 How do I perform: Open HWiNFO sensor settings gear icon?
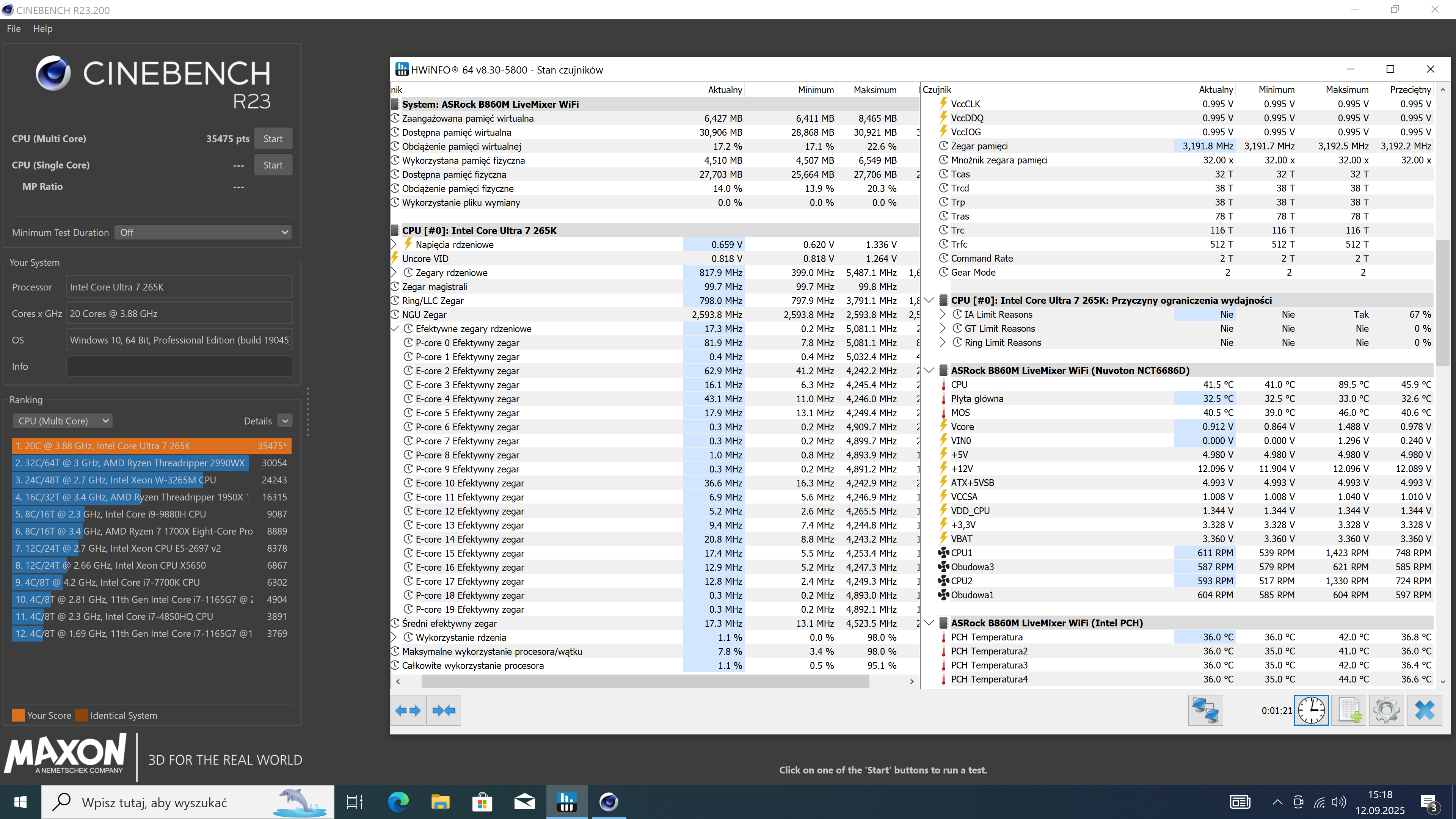[x=1387, y=711]
